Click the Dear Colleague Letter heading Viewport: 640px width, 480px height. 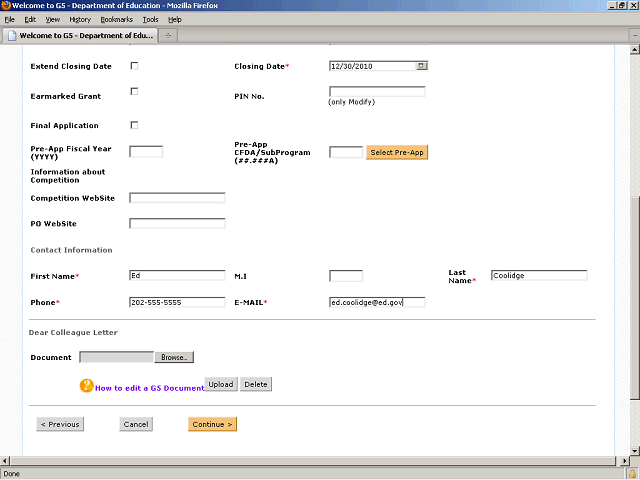pyautogui.click(x=73, y=333)
